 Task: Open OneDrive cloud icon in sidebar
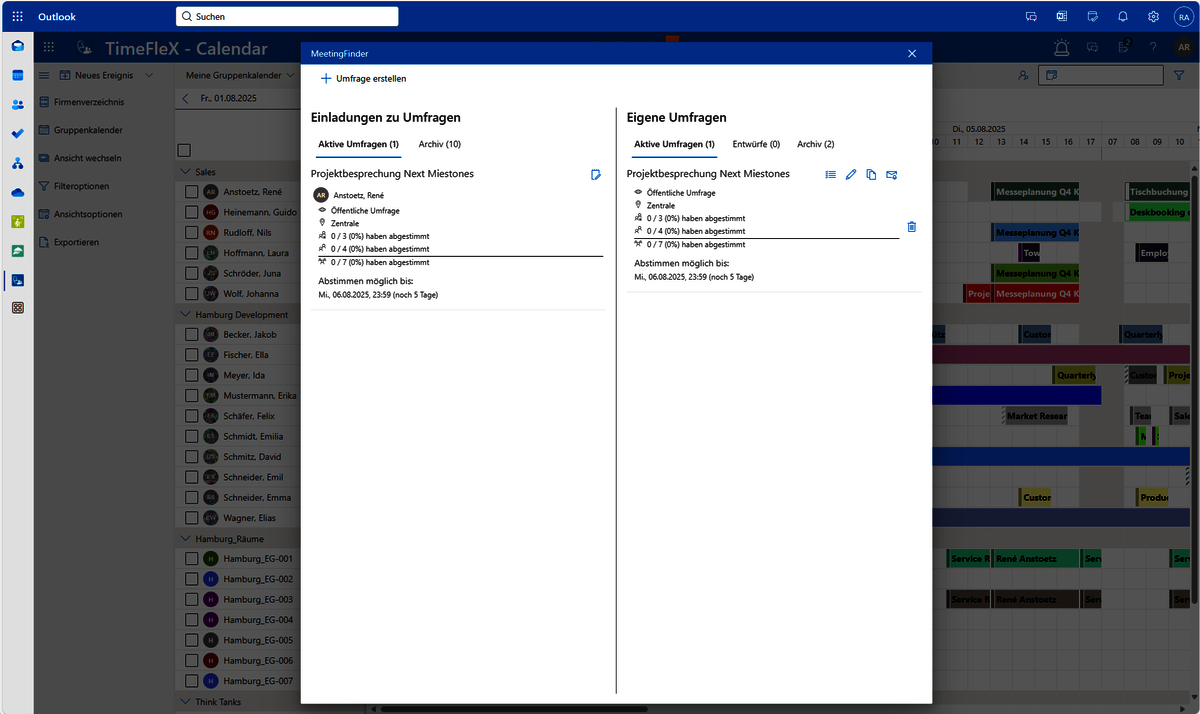(x=18, y=192)
